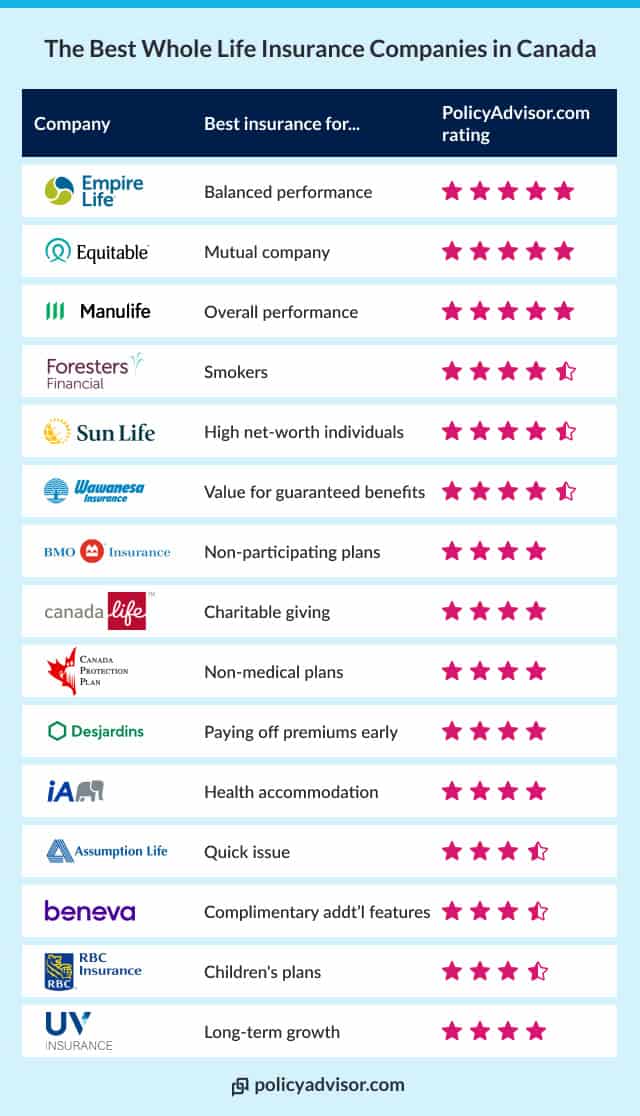
Task: Click the Empire Life logo
Action: [94, 191]
